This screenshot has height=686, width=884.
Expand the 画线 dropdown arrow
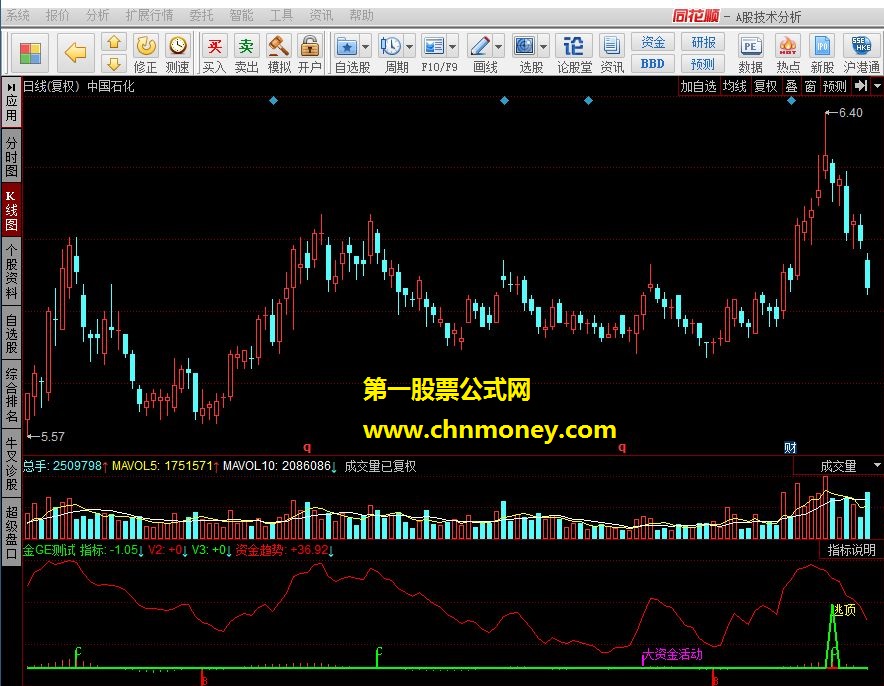[x=498, y=46]
